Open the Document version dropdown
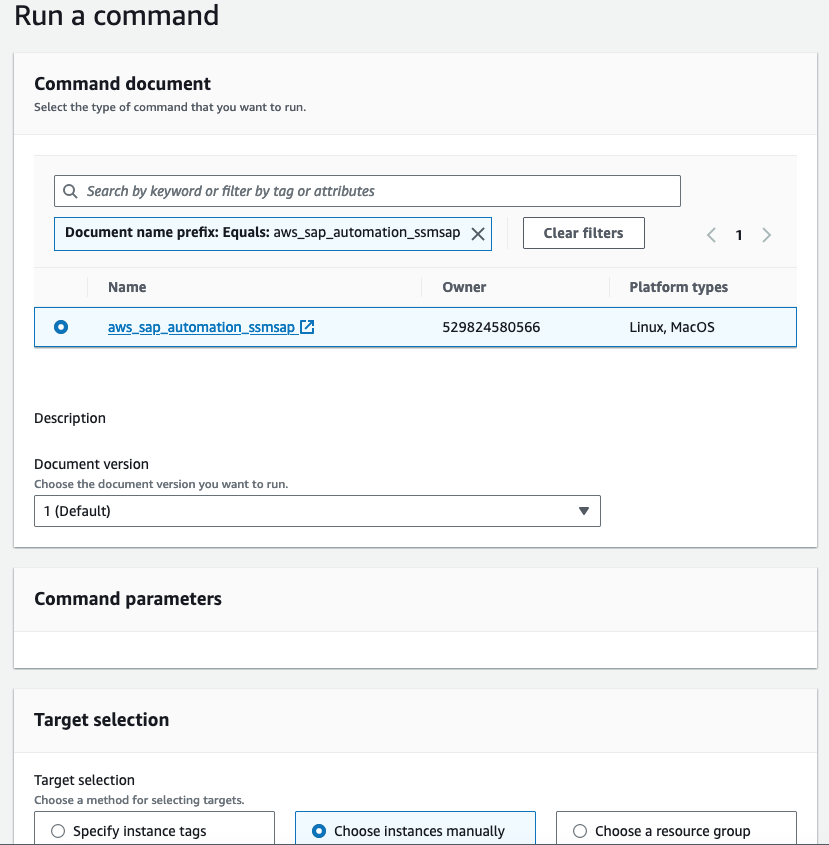 (317, 511)
